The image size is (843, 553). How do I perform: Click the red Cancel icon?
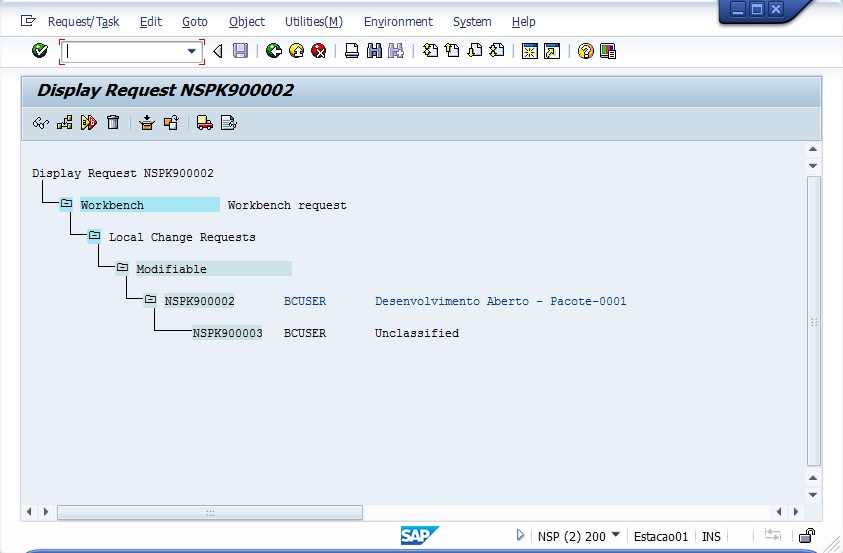(318, 51)
